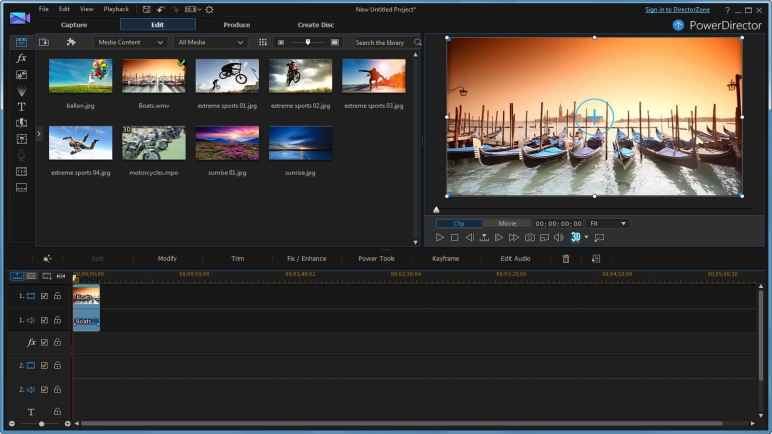Delete the selected clip using the trash icon
The width and height of the screenshot is (772, 434).
pos(566,259)
